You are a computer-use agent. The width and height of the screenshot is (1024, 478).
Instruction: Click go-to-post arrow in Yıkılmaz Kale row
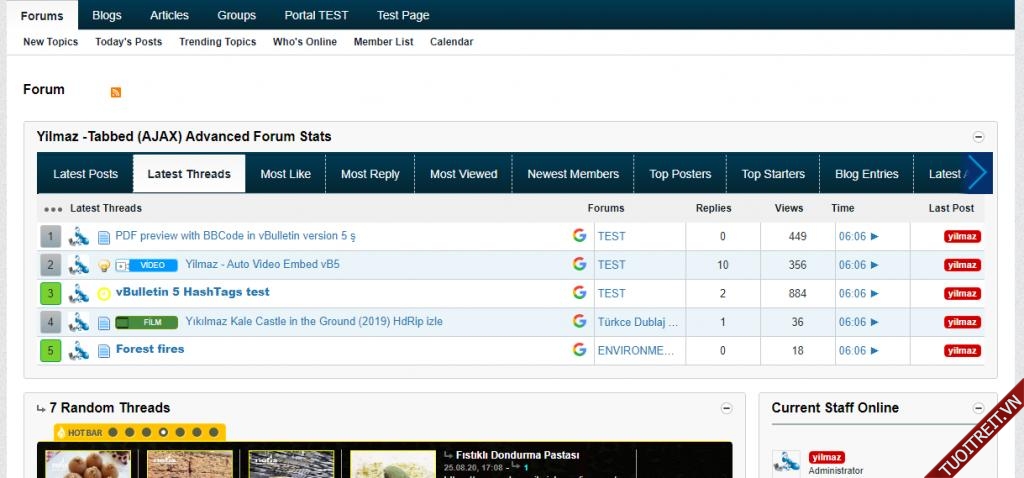point(874,322)
